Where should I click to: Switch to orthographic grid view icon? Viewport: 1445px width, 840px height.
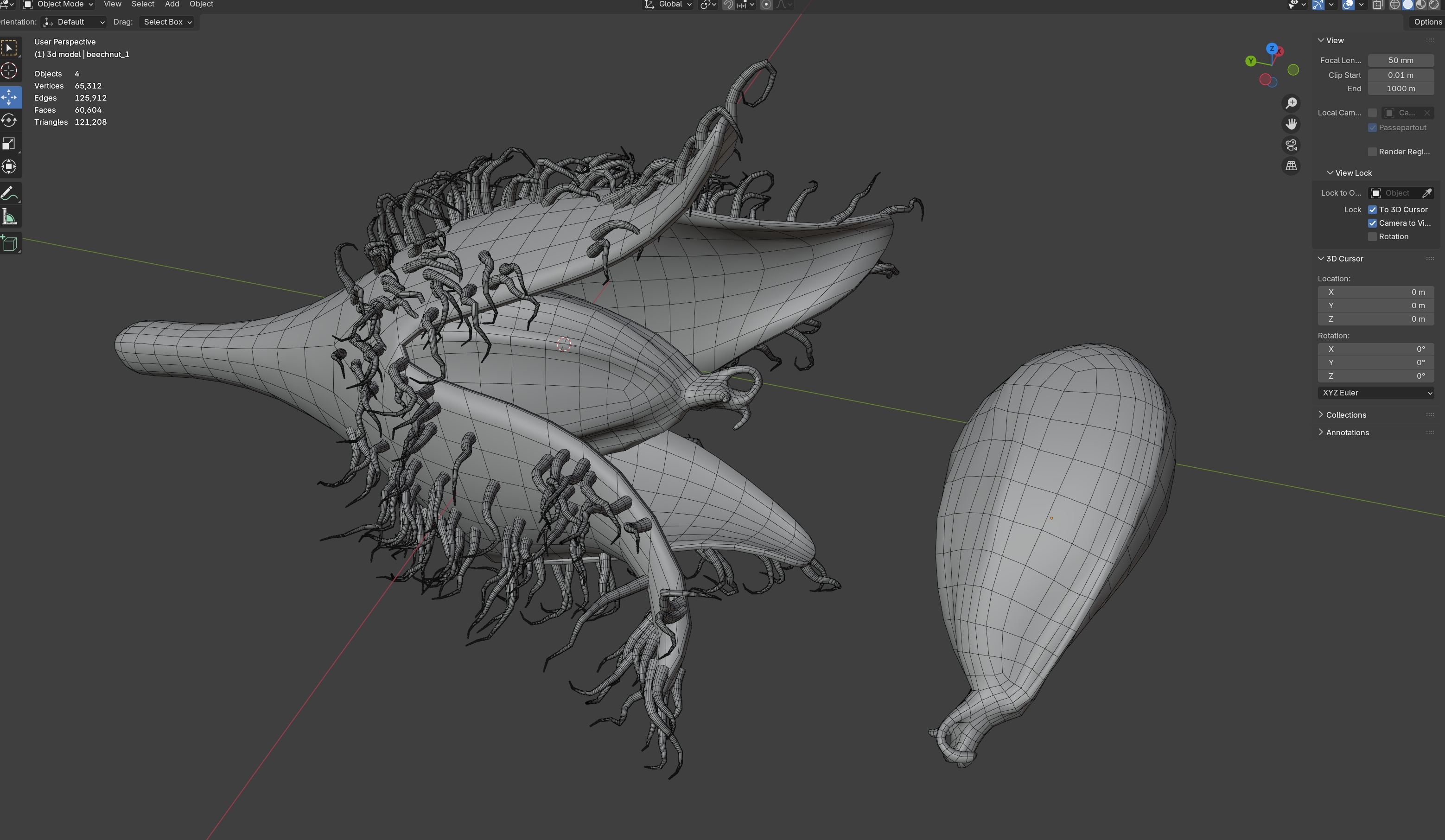[1291, 165]
